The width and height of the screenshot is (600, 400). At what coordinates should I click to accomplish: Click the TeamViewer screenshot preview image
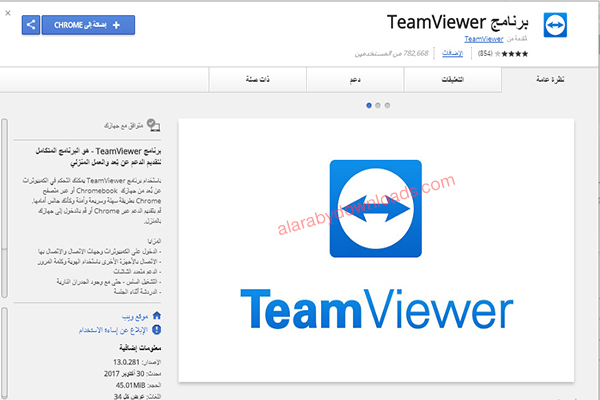tap(376, 250)
